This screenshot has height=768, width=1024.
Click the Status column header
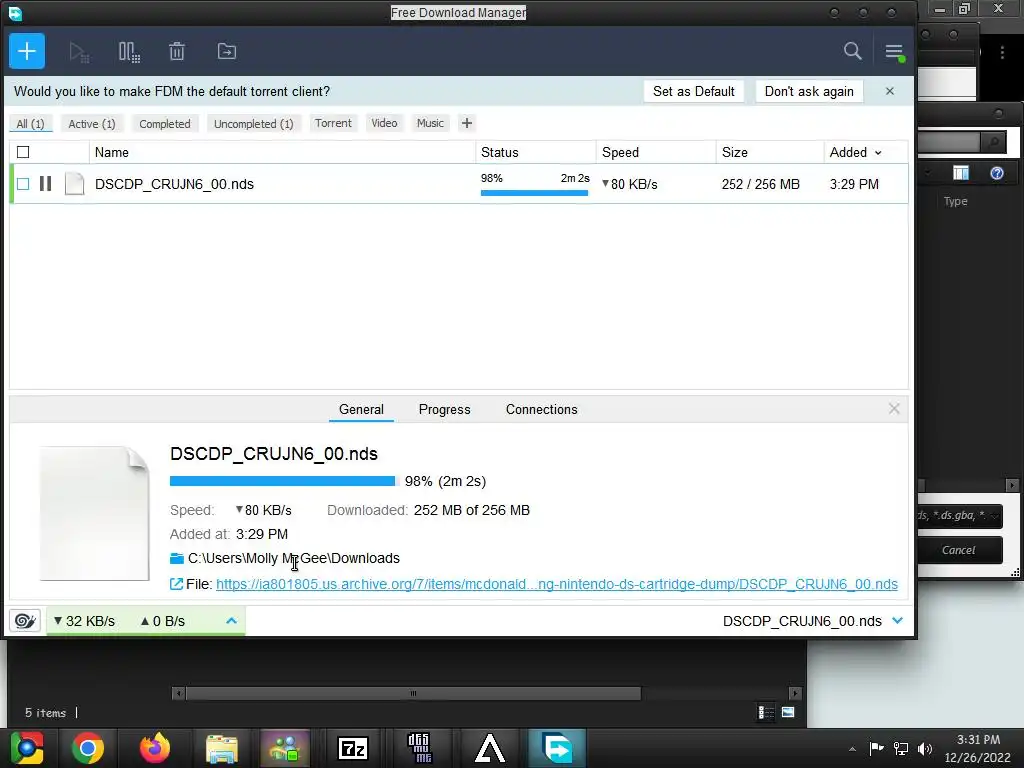click(x=536, y=152)
